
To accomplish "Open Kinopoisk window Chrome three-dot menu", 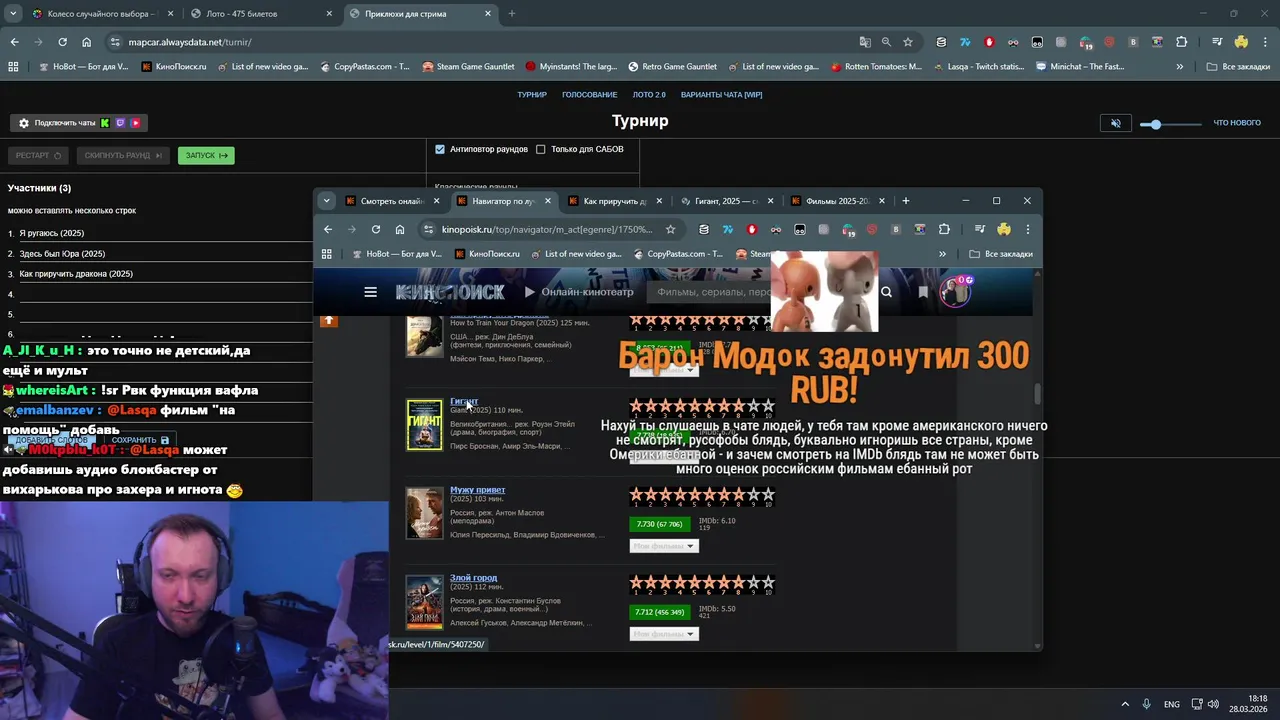I will pyautogui.click(x=1027, y=229).
